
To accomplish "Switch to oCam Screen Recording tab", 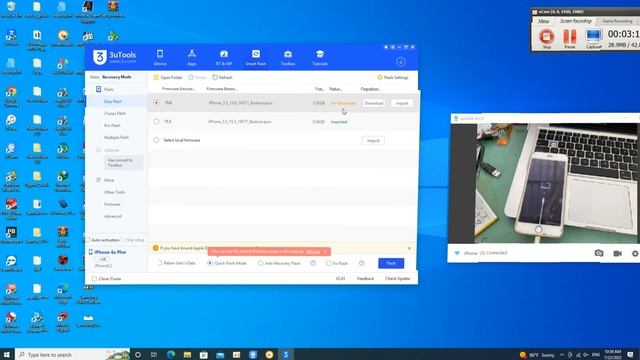I will click(576, 21).
